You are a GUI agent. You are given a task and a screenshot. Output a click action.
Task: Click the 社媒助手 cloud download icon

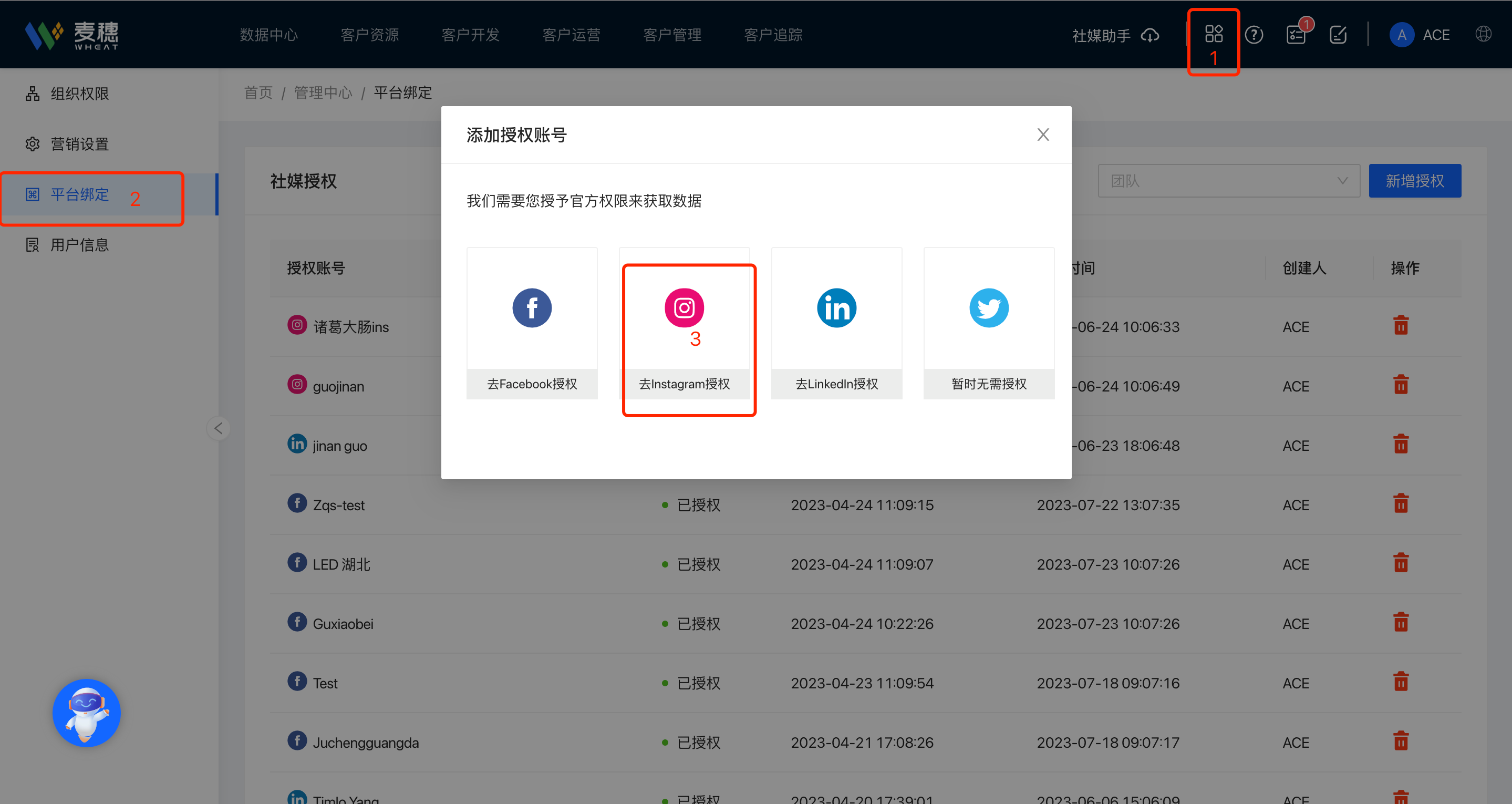coord(1150,35)
